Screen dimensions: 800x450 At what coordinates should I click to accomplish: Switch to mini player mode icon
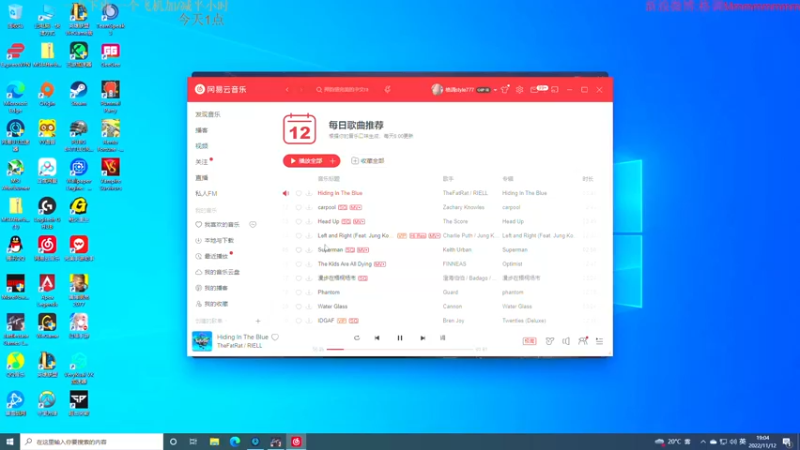555,89
